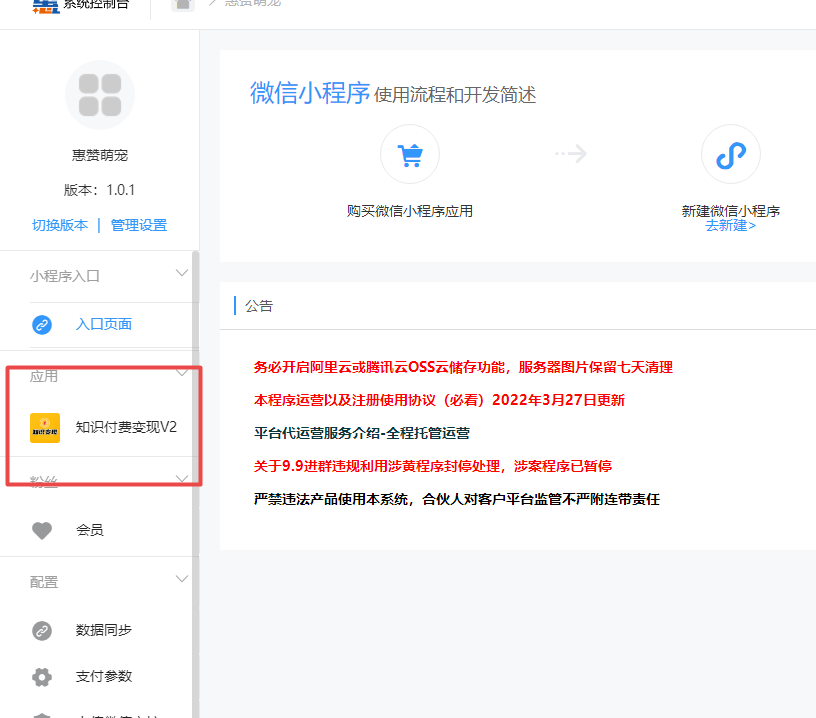Collapse the 应用 section chevron
This screenshot has width=816, height=718.
tap(182, 373)
